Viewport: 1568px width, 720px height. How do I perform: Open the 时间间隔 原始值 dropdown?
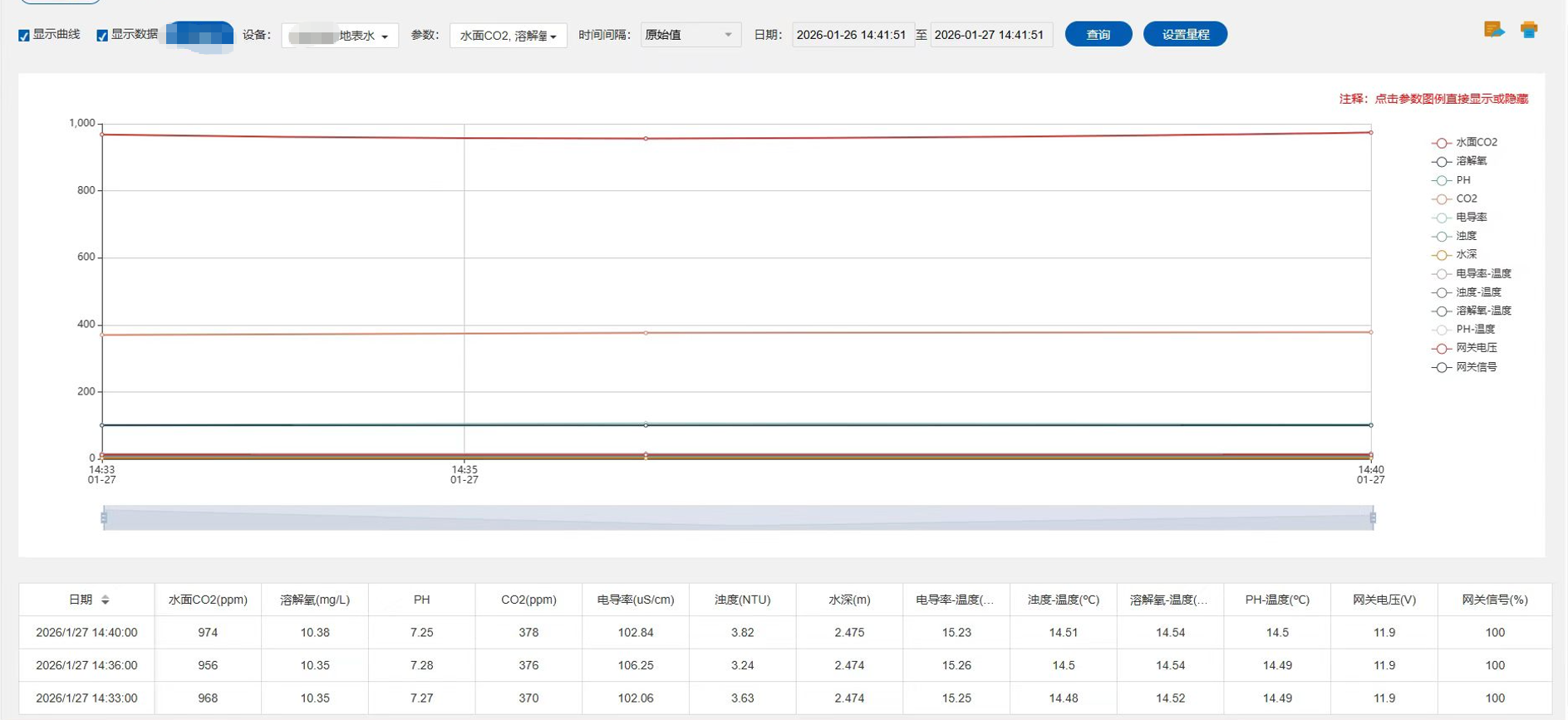pos(691,35)
